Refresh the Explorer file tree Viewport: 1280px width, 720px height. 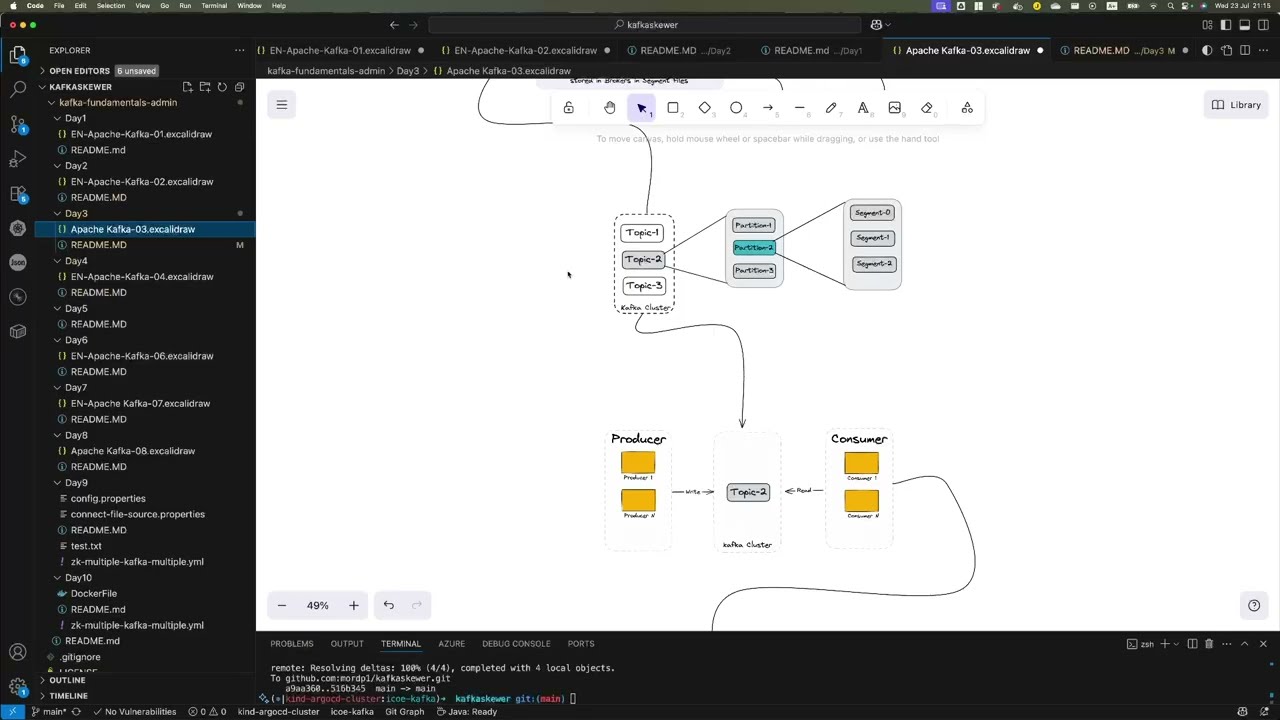(222, 87)
